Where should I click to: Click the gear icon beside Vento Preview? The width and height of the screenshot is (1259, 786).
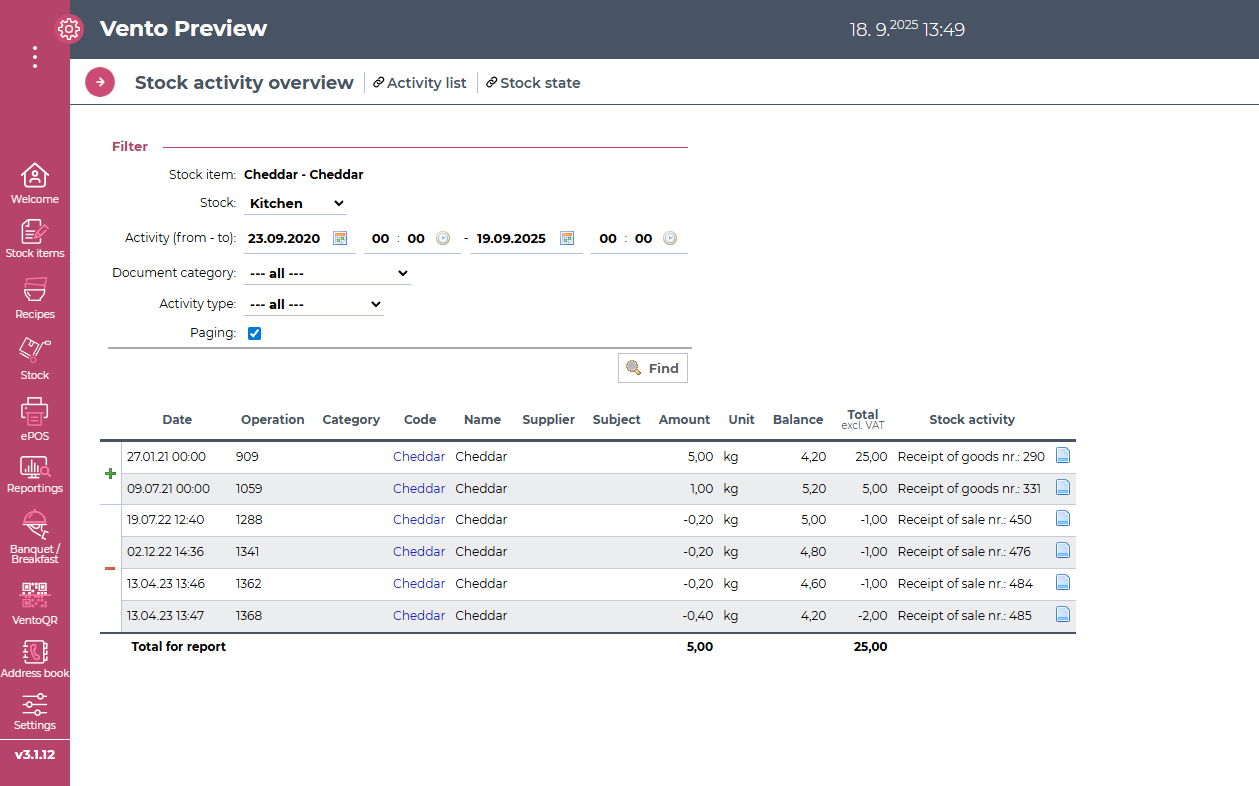click(x=69, y=29)
